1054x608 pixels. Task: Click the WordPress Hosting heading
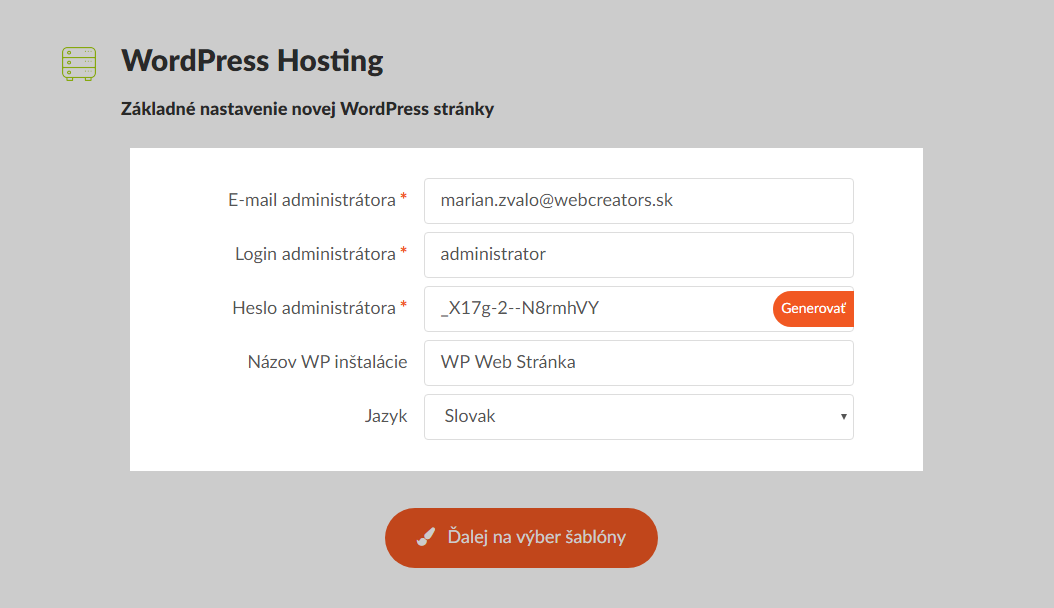[x=252, y=61]
